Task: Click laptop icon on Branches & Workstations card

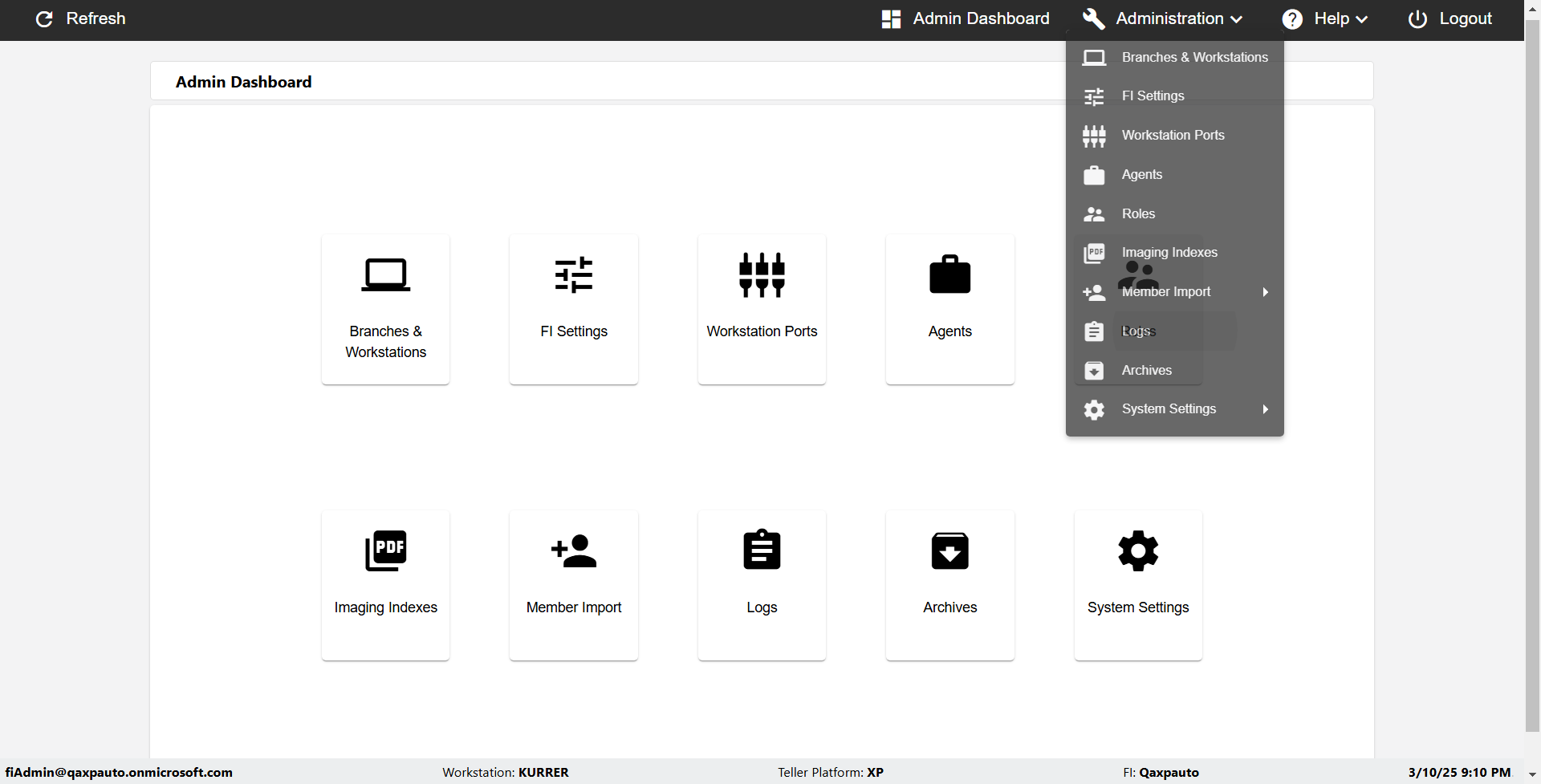Action: tap(385, 275)
